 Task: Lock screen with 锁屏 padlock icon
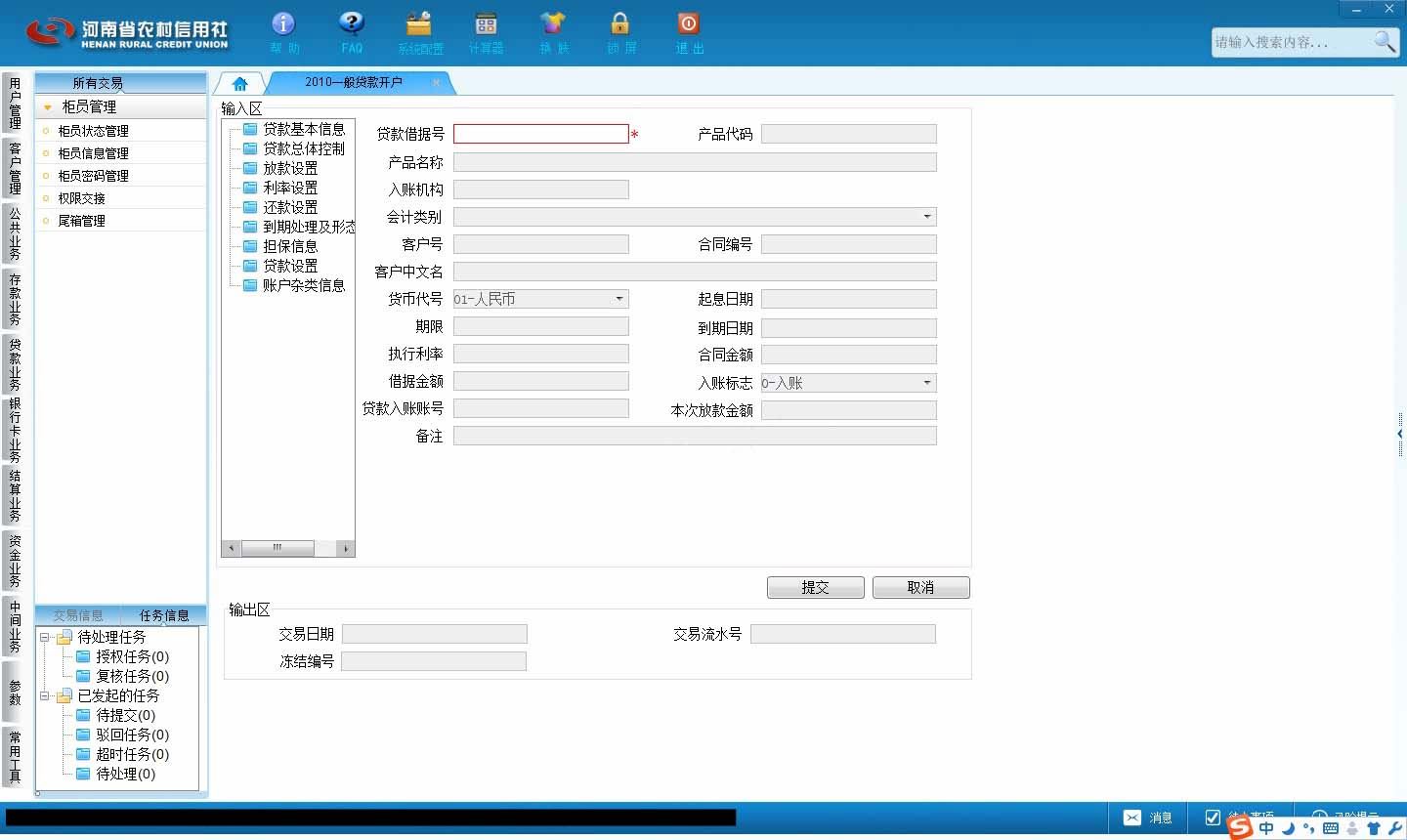(x=619, y=23)
